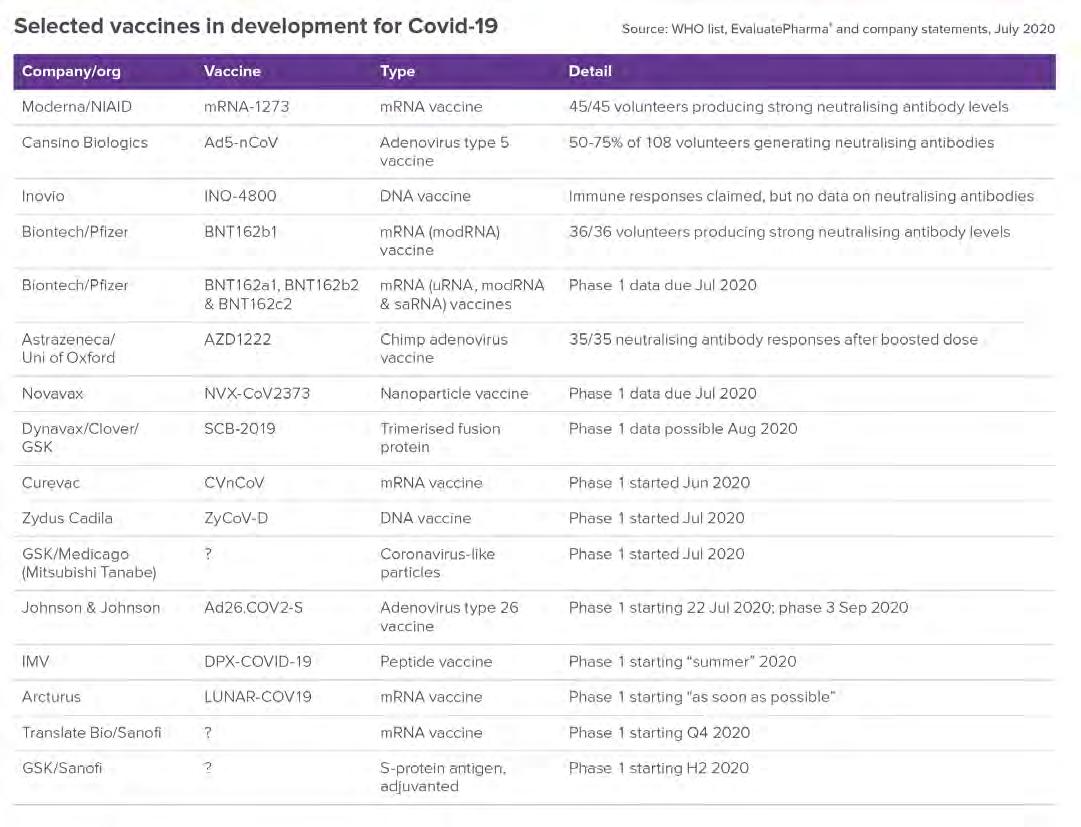The height and width of the screenshot is (827, 1081).
Task: Click the 'Arcturus' company cell
Action: pos(51,697)
